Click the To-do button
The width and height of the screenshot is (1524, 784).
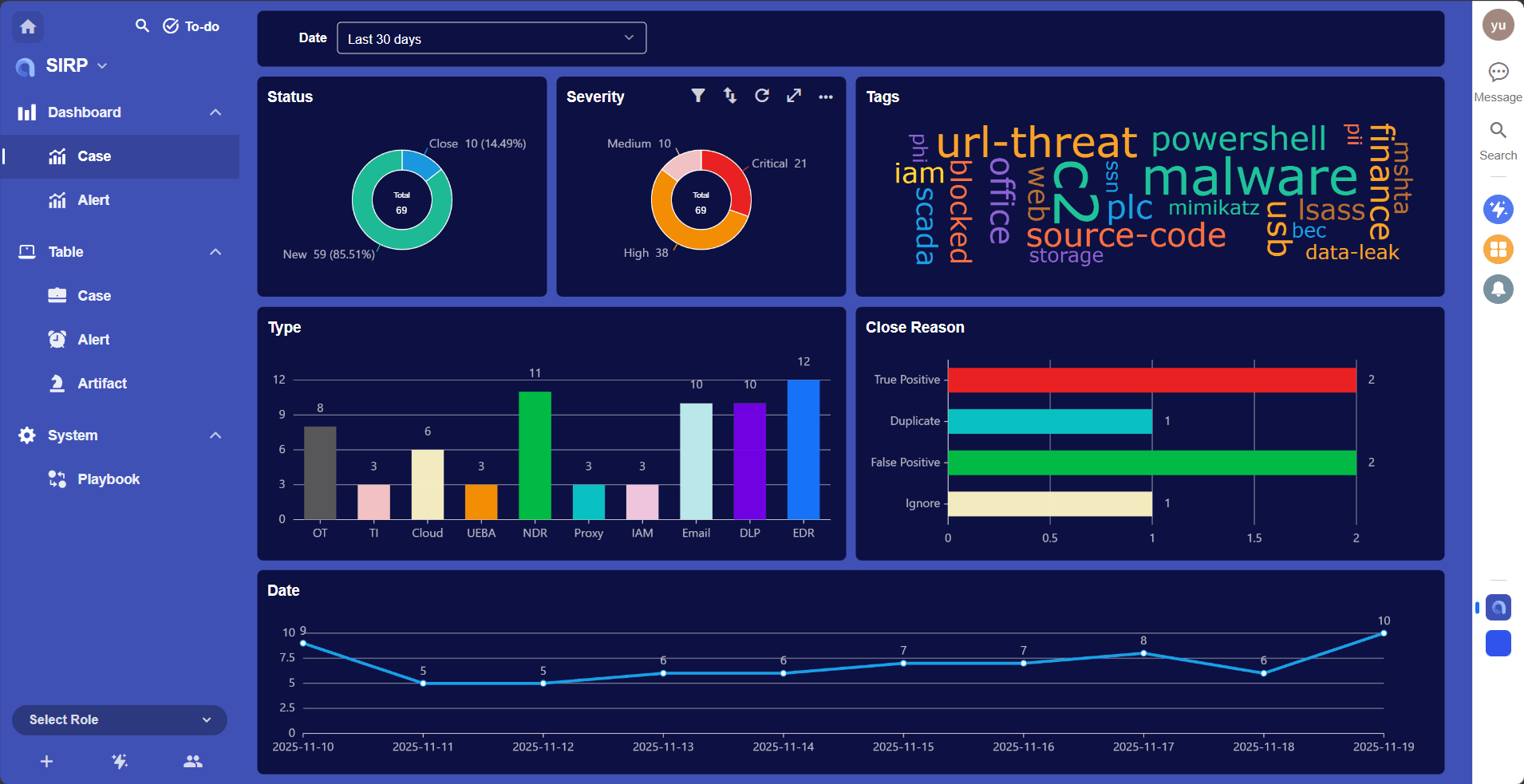click(x=191, y=26)
